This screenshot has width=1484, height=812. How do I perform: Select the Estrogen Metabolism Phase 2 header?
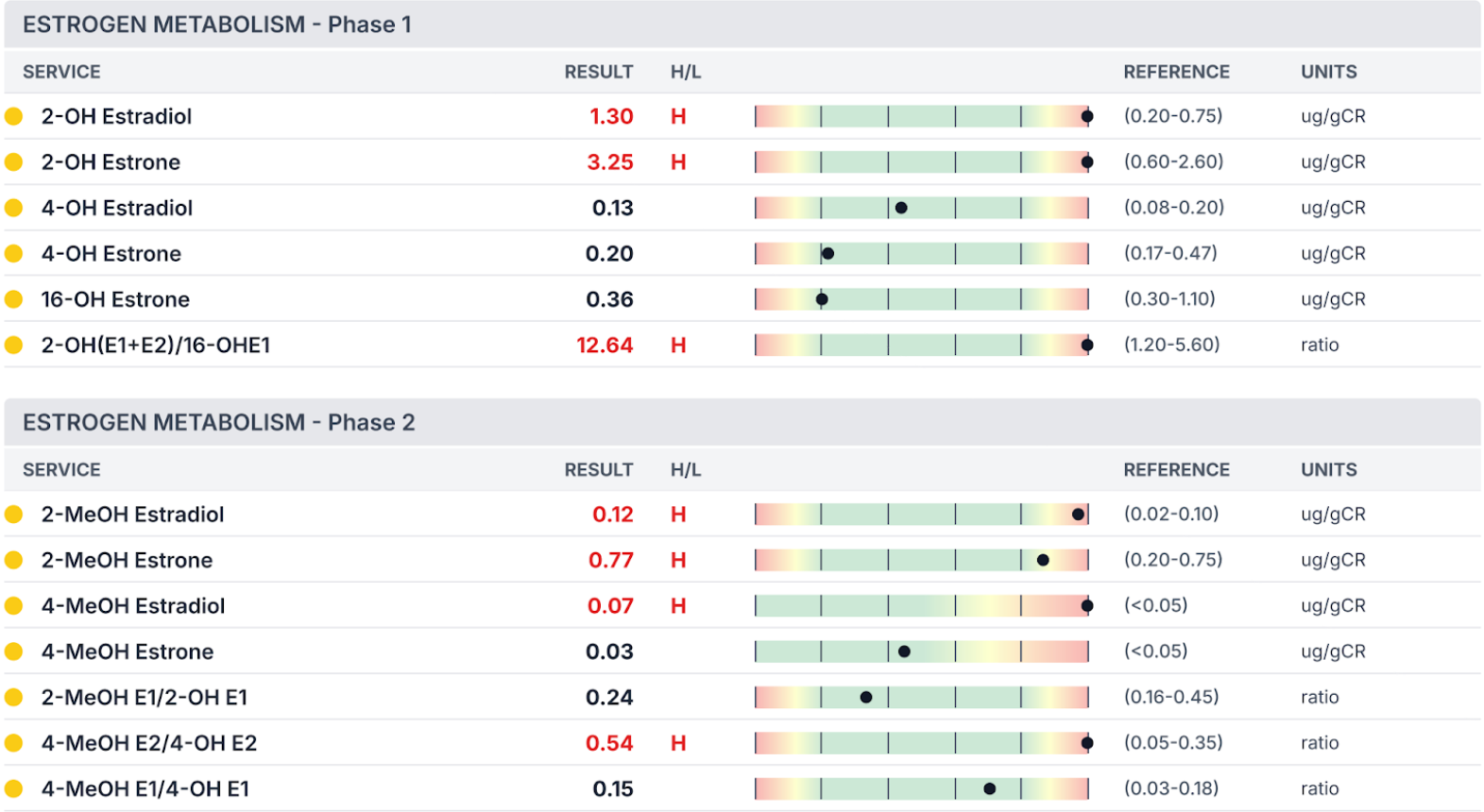tap(742, 422)
